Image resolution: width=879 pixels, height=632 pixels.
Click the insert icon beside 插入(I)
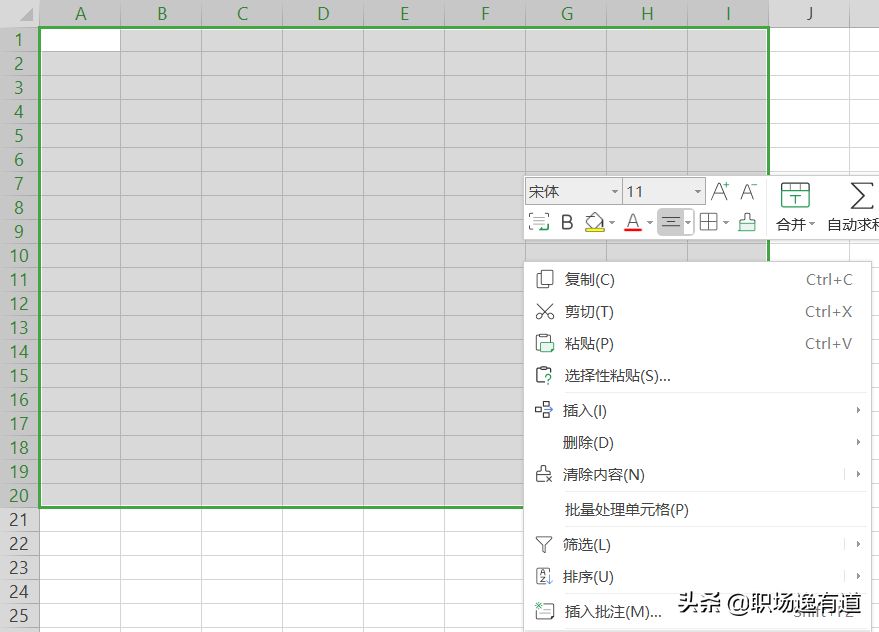544,410
